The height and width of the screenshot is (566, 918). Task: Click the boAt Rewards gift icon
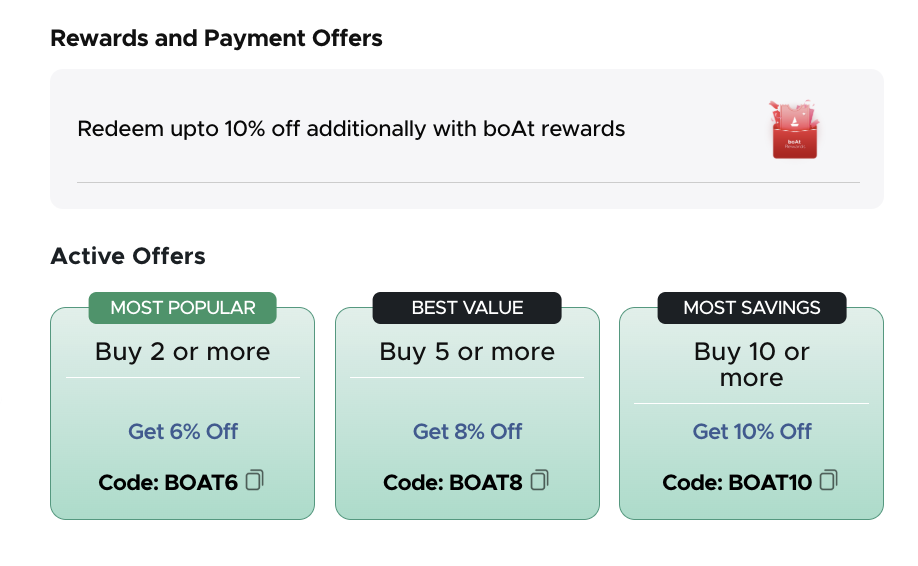pyautogui.click(x=794, y=130)
